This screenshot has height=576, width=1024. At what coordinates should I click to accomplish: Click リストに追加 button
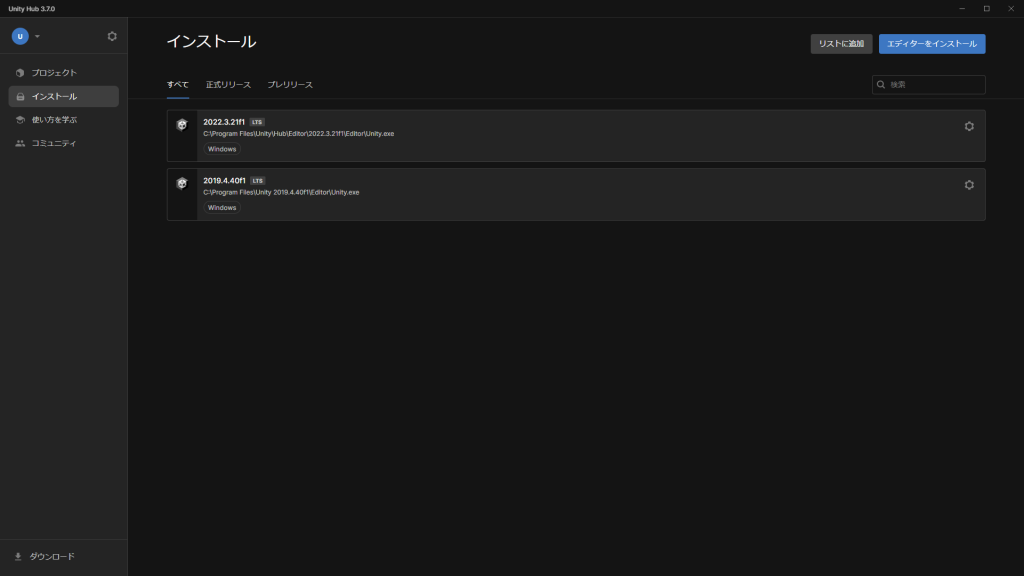click(x=841, y=44)
